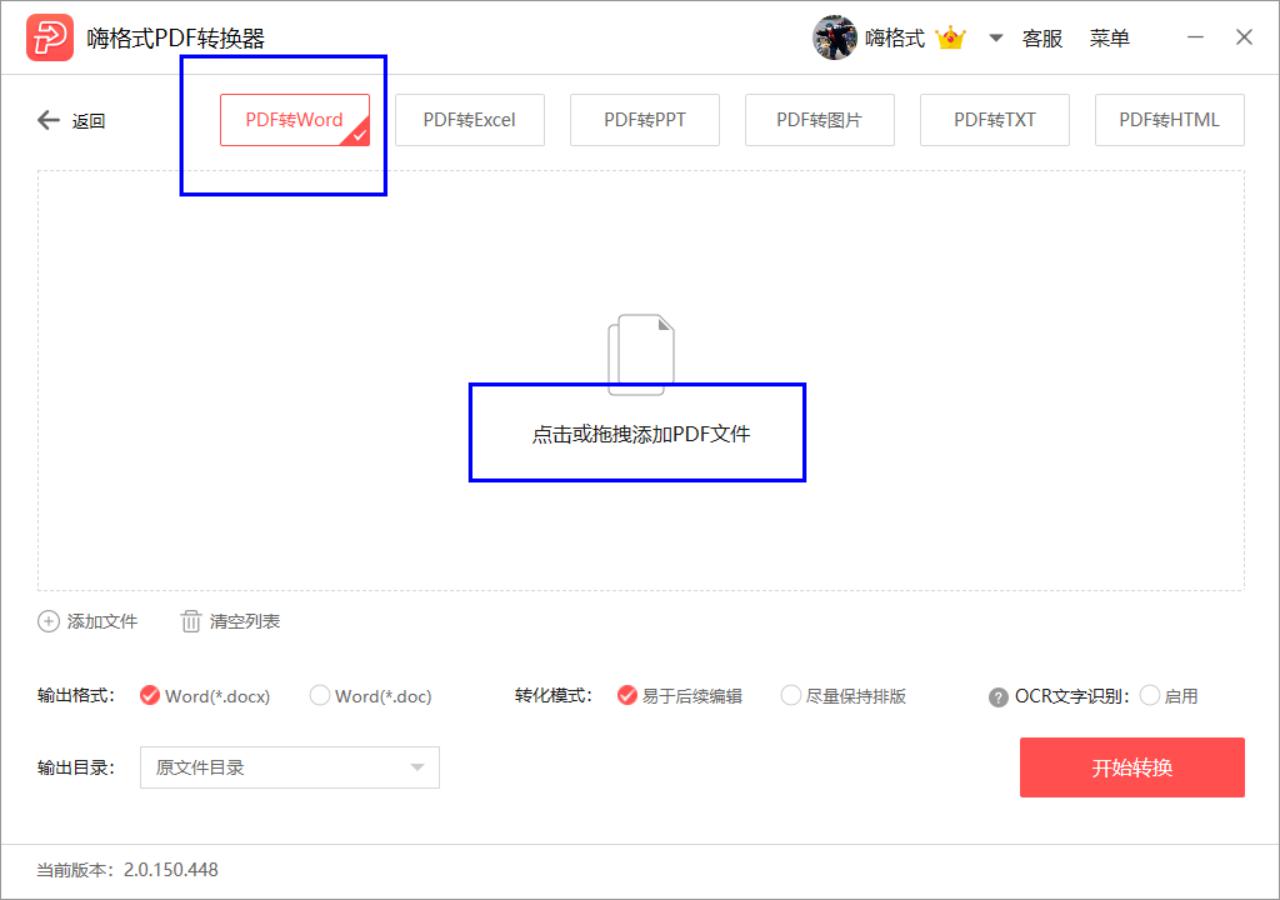This screenshot has width=1280, height=900.
Task: Select Word(*.docx) output format
Action: 205,696
